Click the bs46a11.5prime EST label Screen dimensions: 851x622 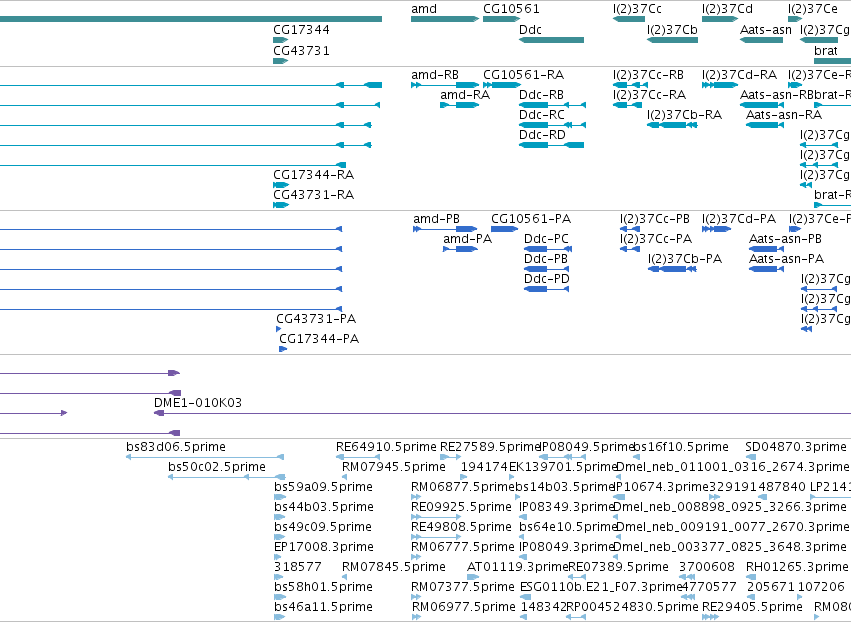(x=323, y=607)
